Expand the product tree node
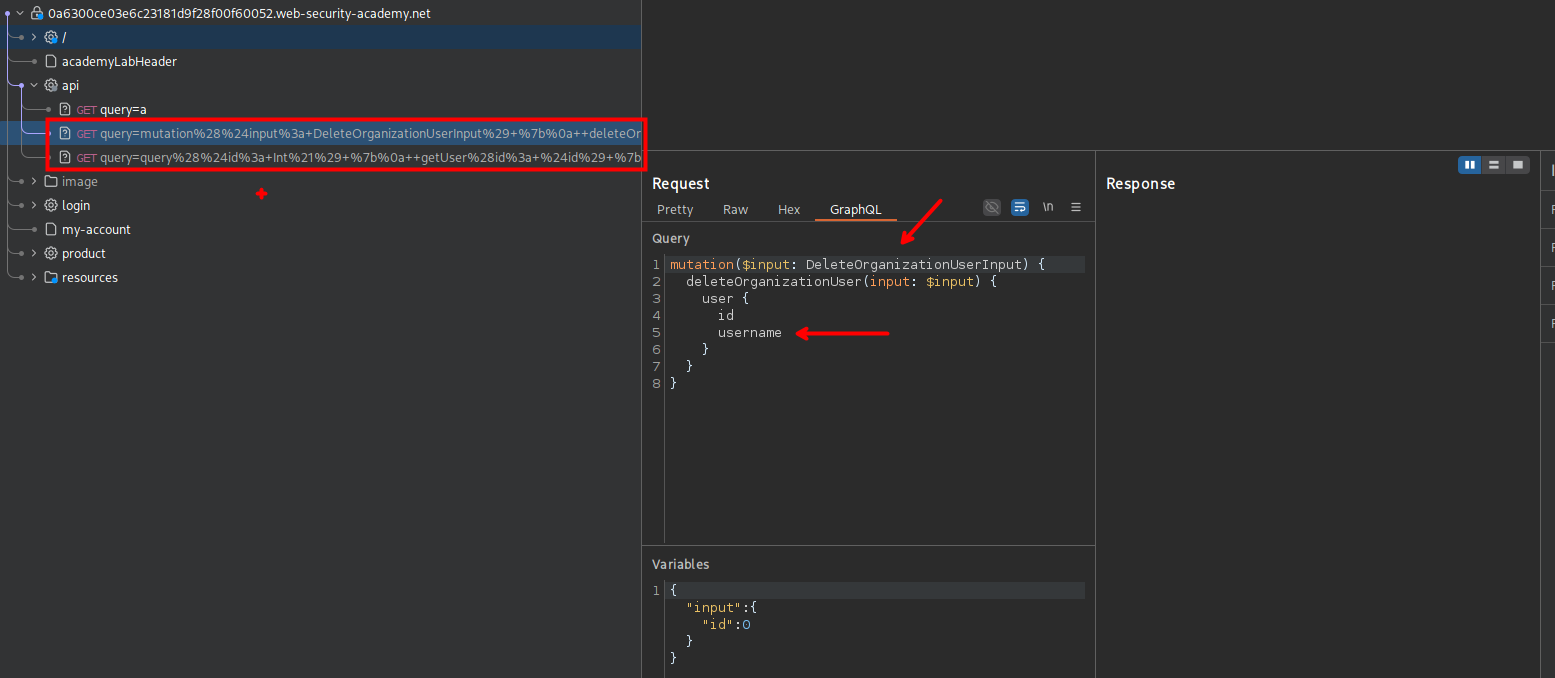 click(x=34, y=254)
